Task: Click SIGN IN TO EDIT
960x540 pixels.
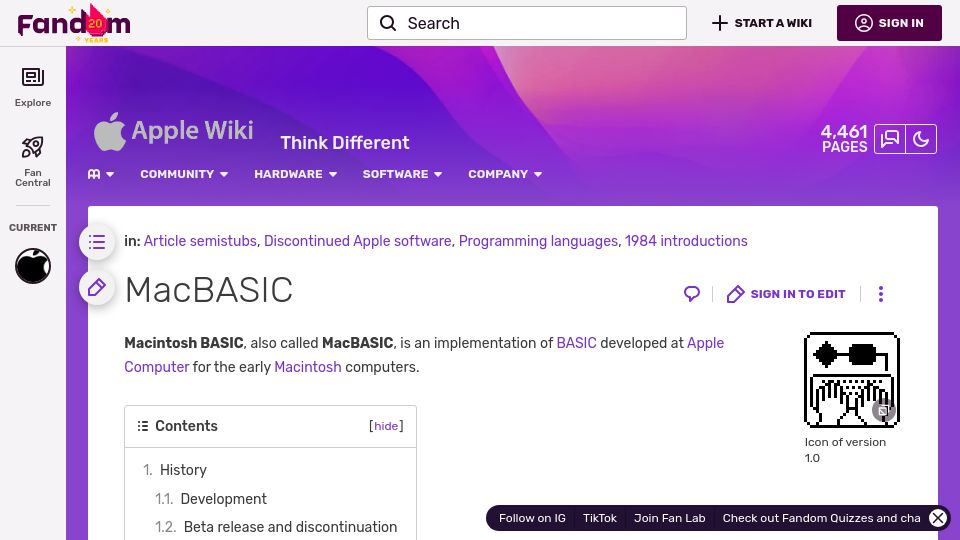Action: point(786,294)
